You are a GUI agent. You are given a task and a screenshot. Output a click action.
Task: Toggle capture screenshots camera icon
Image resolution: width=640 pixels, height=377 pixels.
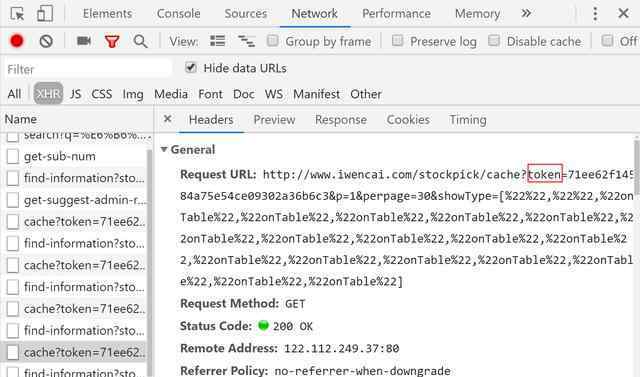click(x=84, y=41)
